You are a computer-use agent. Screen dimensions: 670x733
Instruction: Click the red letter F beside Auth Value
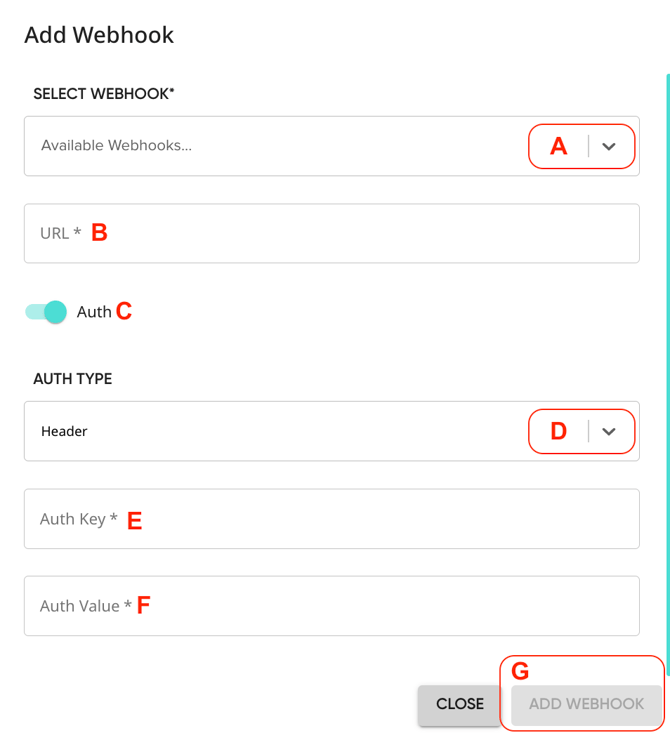(x=144, y=606)
